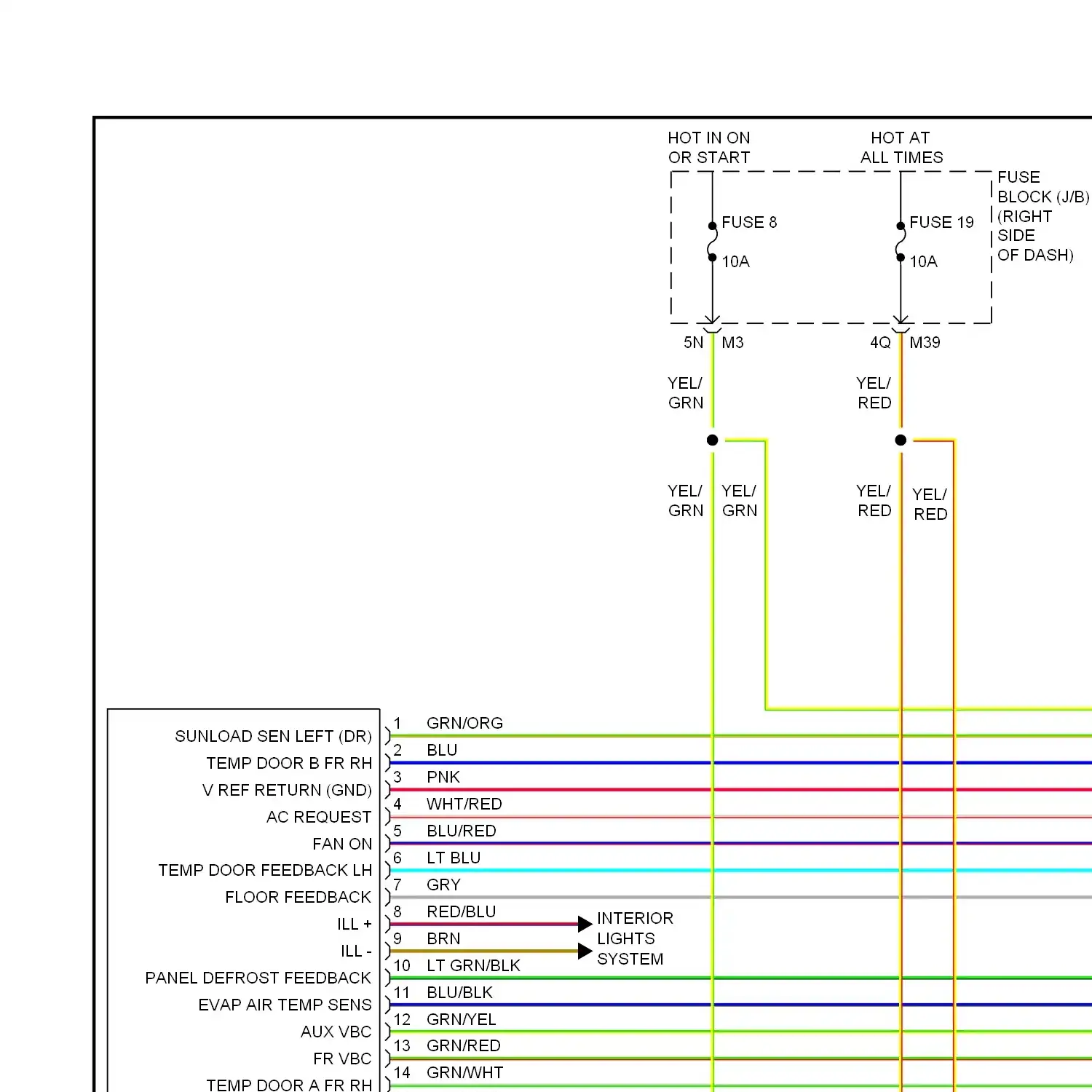Click the FR VBC terminal name

(x=342, y=1059)
